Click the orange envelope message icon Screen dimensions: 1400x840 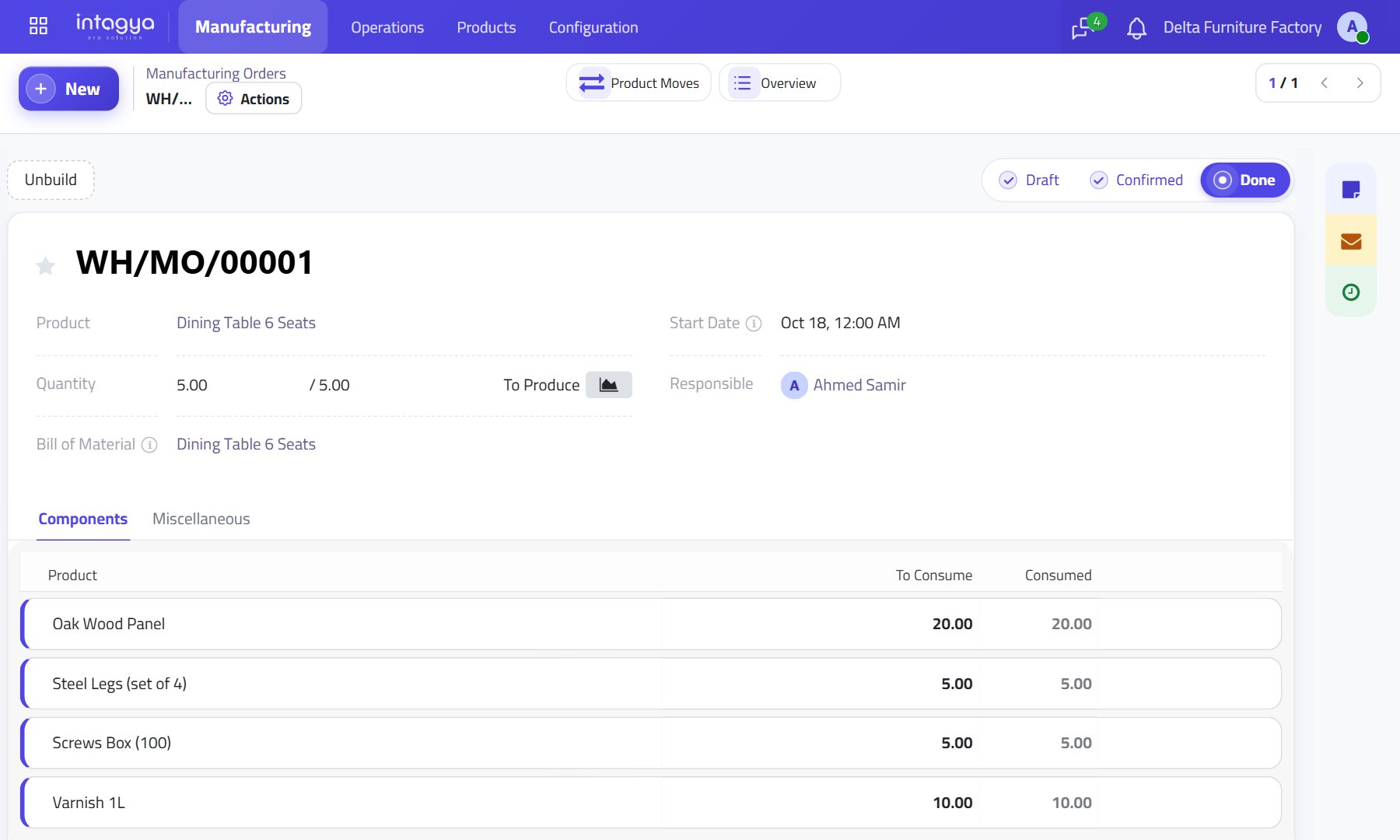pyautogui.click(x=1351, y=241)
